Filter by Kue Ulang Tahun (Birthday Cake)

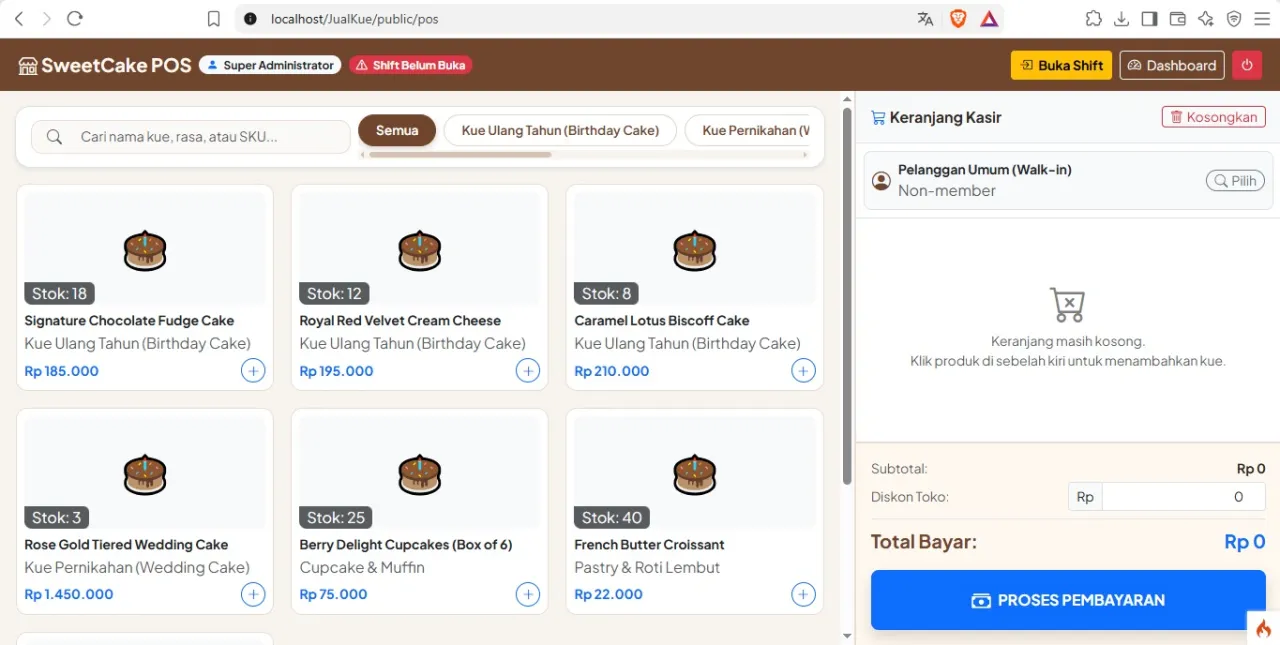coord(560,130)
